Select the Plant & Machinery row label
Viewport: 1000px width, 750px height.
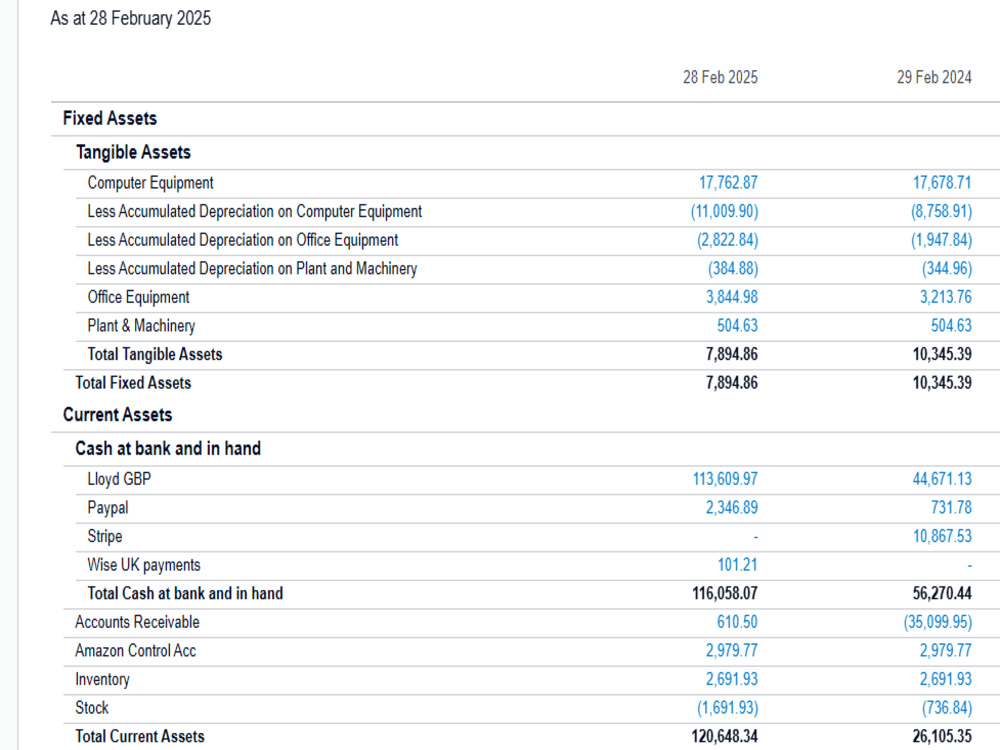point(141,326)
